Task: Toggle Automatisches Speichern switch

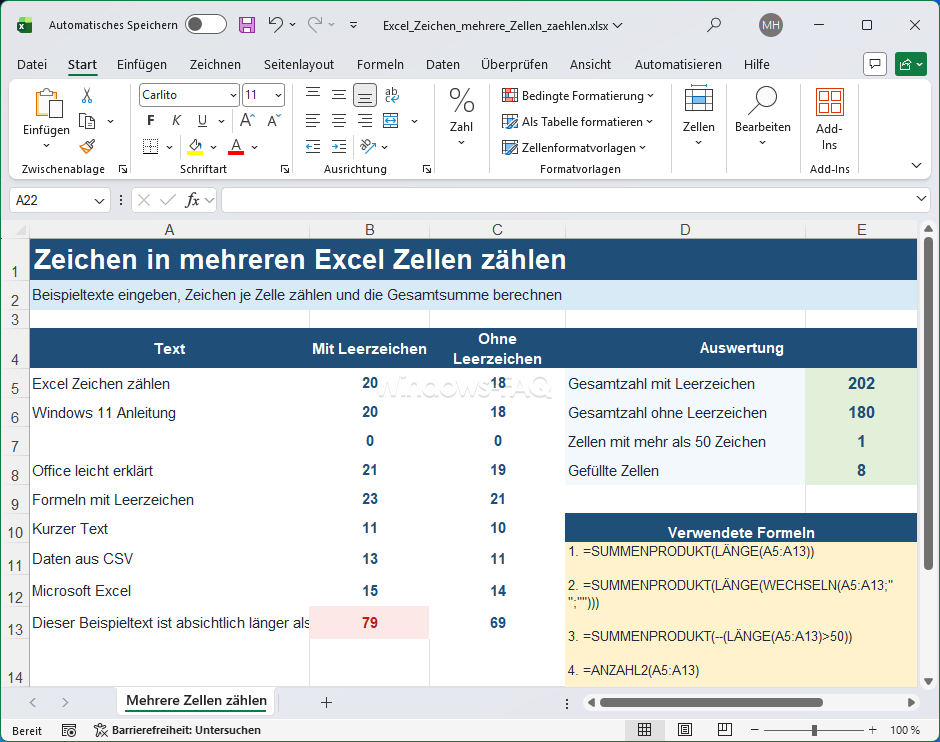Action: [206, 25]
